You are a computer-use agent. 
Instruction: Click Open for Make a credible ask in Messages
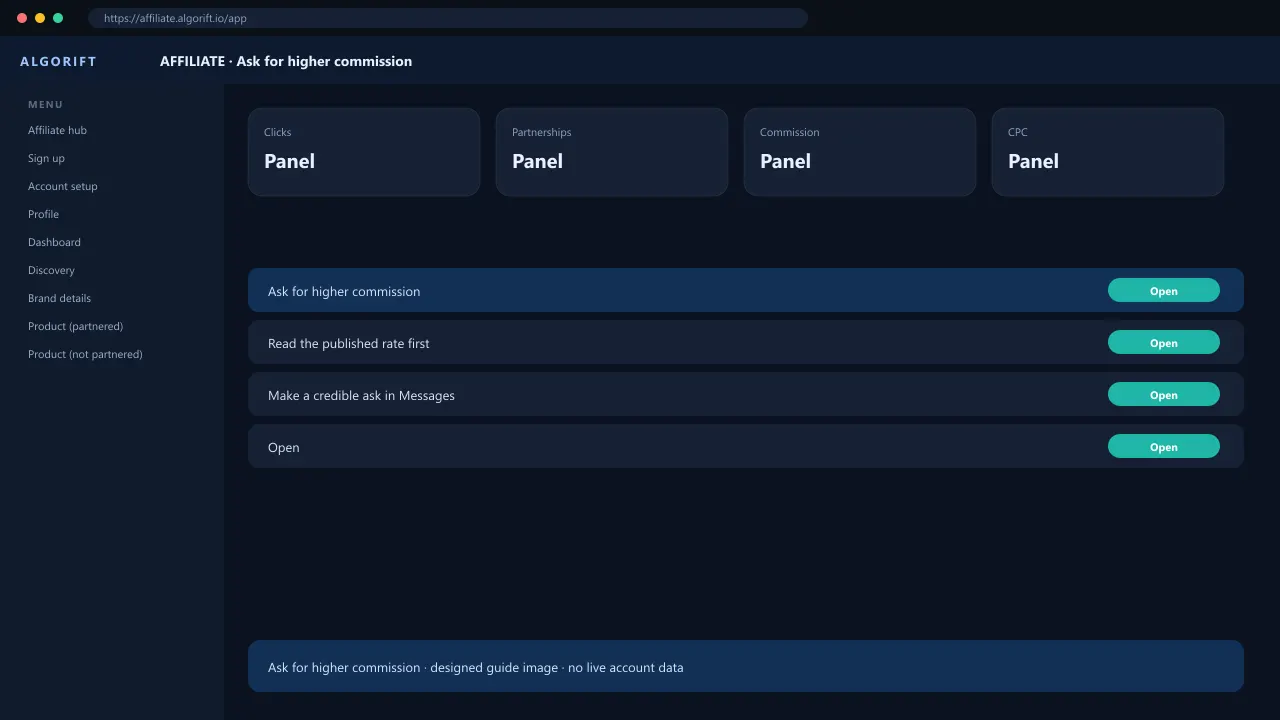1163,395
